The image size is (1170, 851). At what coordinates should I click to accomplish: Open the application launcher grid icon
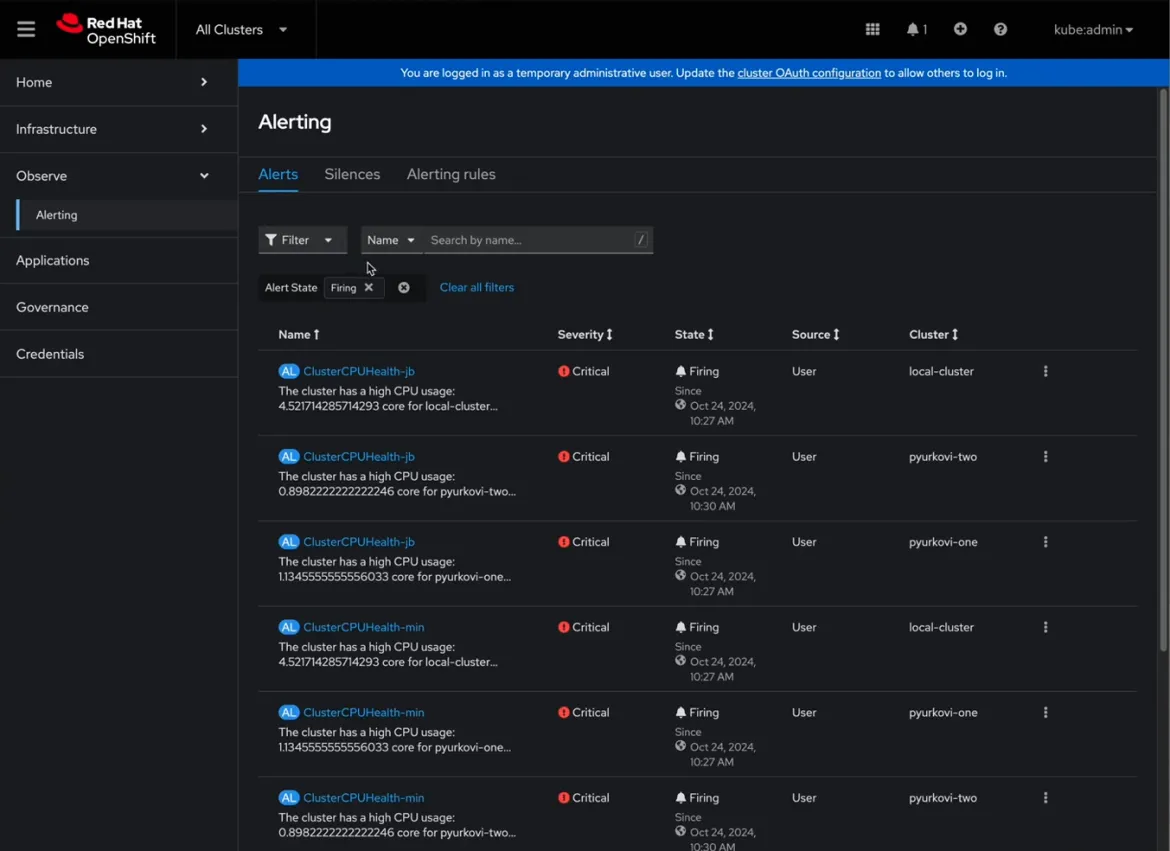[872, 29]
